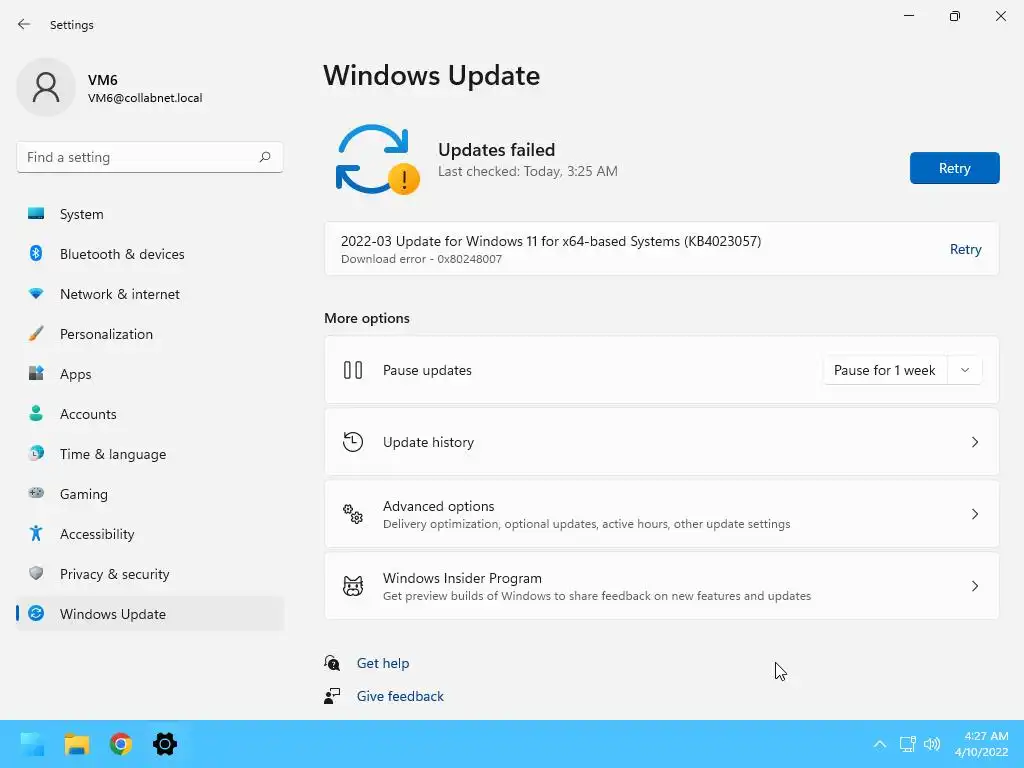
Task: Expand Windows Insider Program chevron
Action: (x=974, y=586)
